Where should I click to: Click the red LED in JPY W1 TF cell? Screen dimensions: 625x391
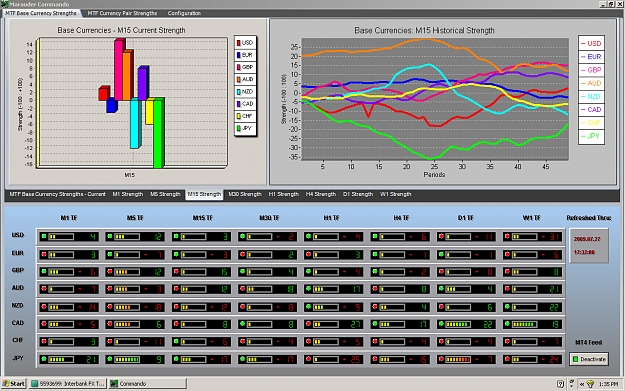coord(507,359)
